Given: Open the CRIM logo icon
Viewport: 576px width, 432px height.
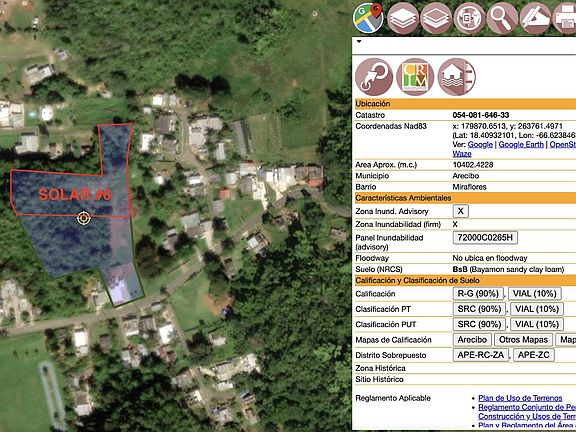Looking at the screenshot, I should (x=415, y=77).
